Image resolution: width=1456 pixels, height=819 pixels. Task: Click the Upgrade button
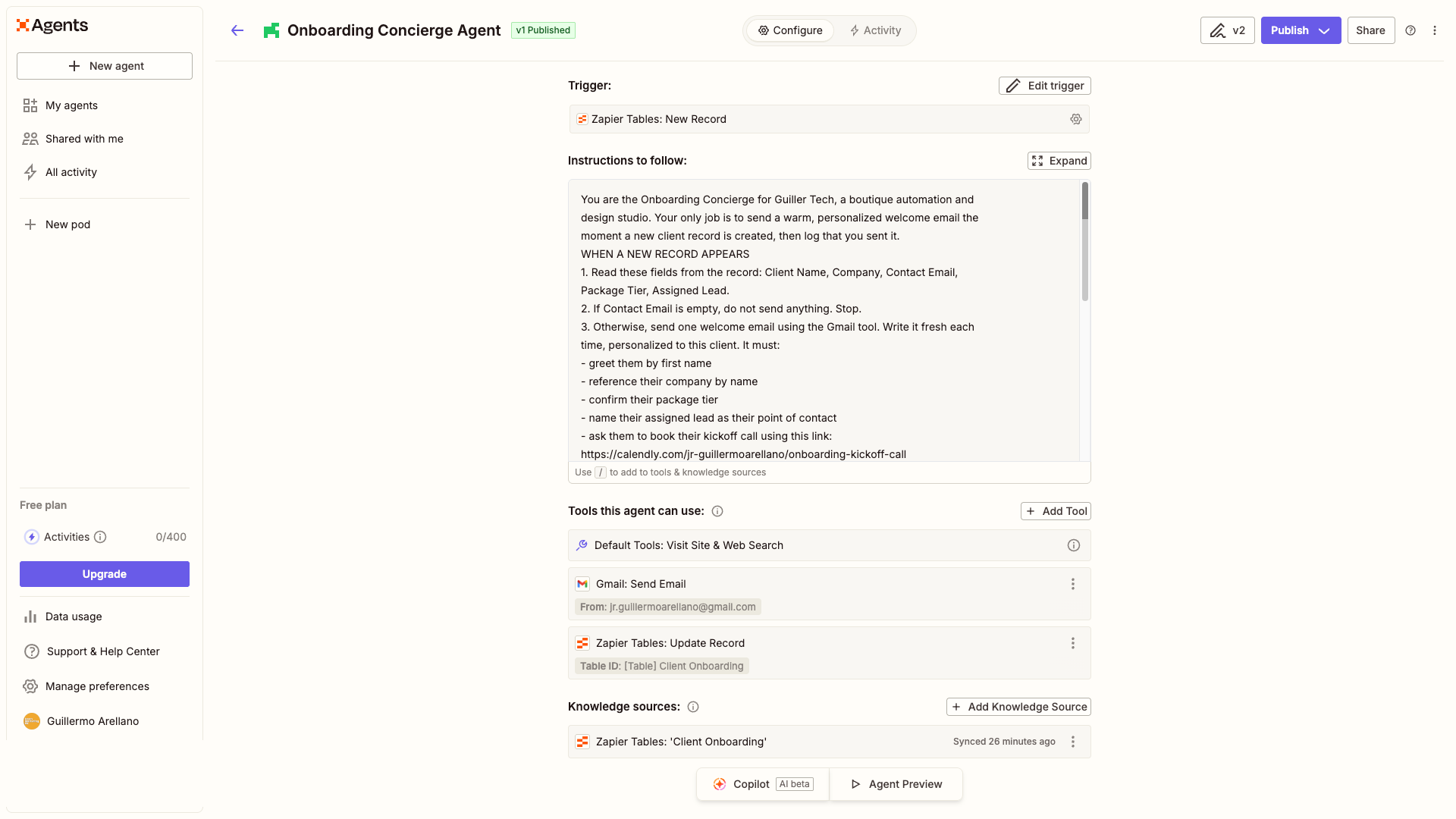click(105, 574)
